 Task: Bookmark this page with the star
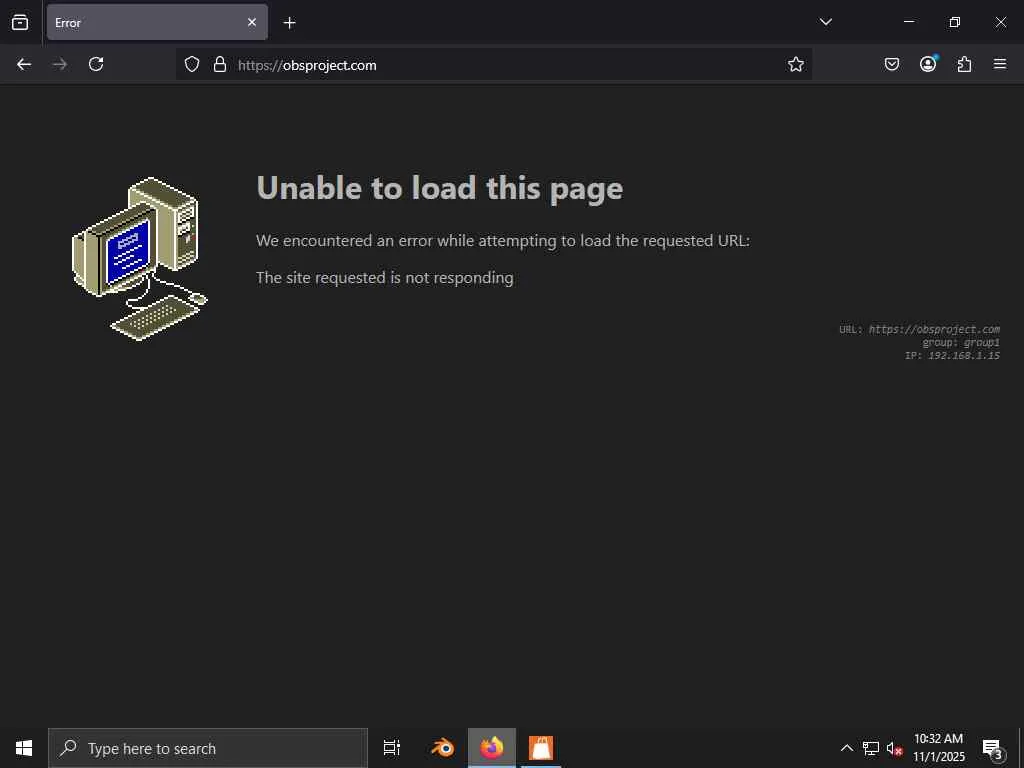(x=795, y=64)
